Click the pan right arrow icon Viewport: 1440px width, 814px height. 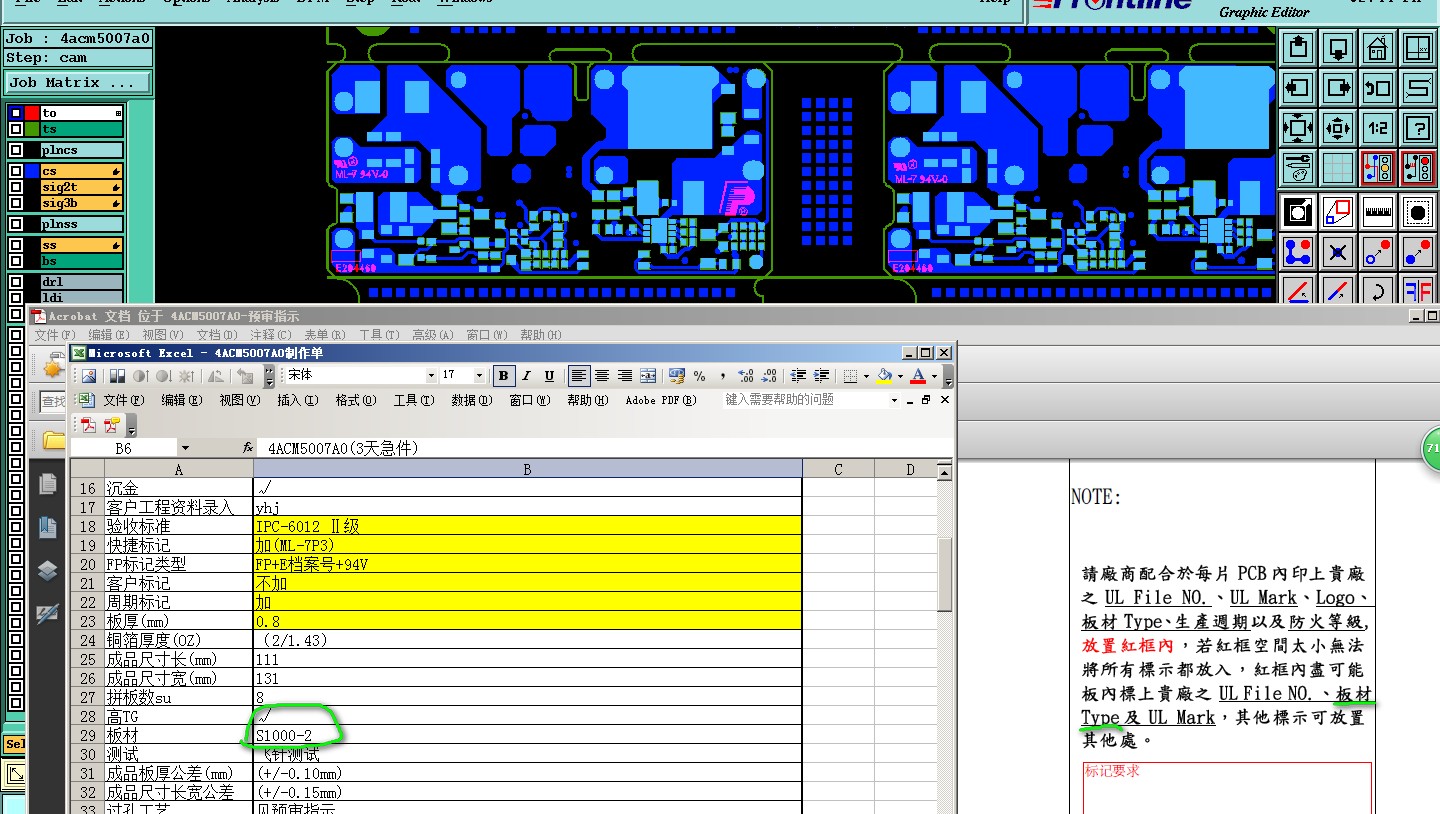1338,87
